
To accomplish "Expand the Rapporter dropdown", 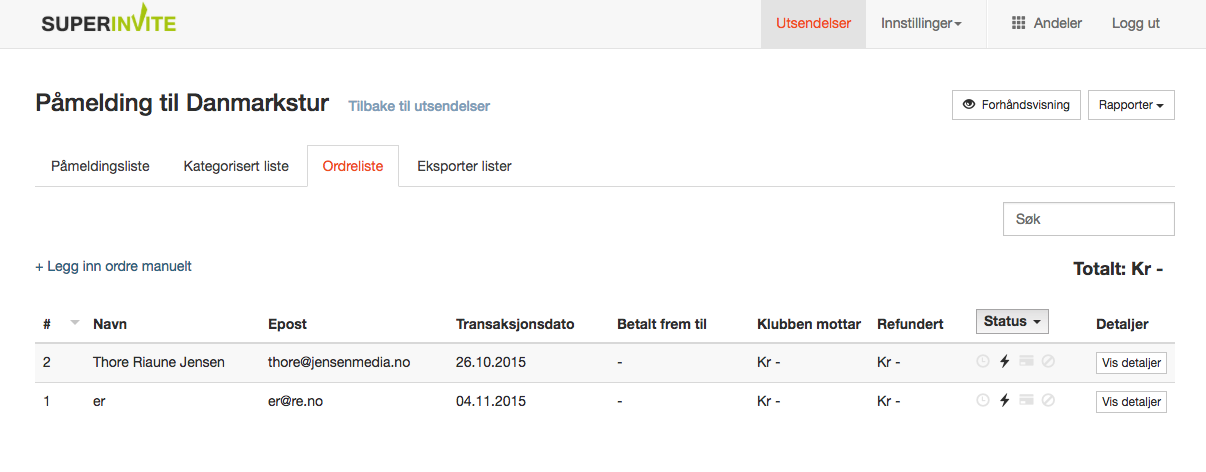I will click(1131, 105).
